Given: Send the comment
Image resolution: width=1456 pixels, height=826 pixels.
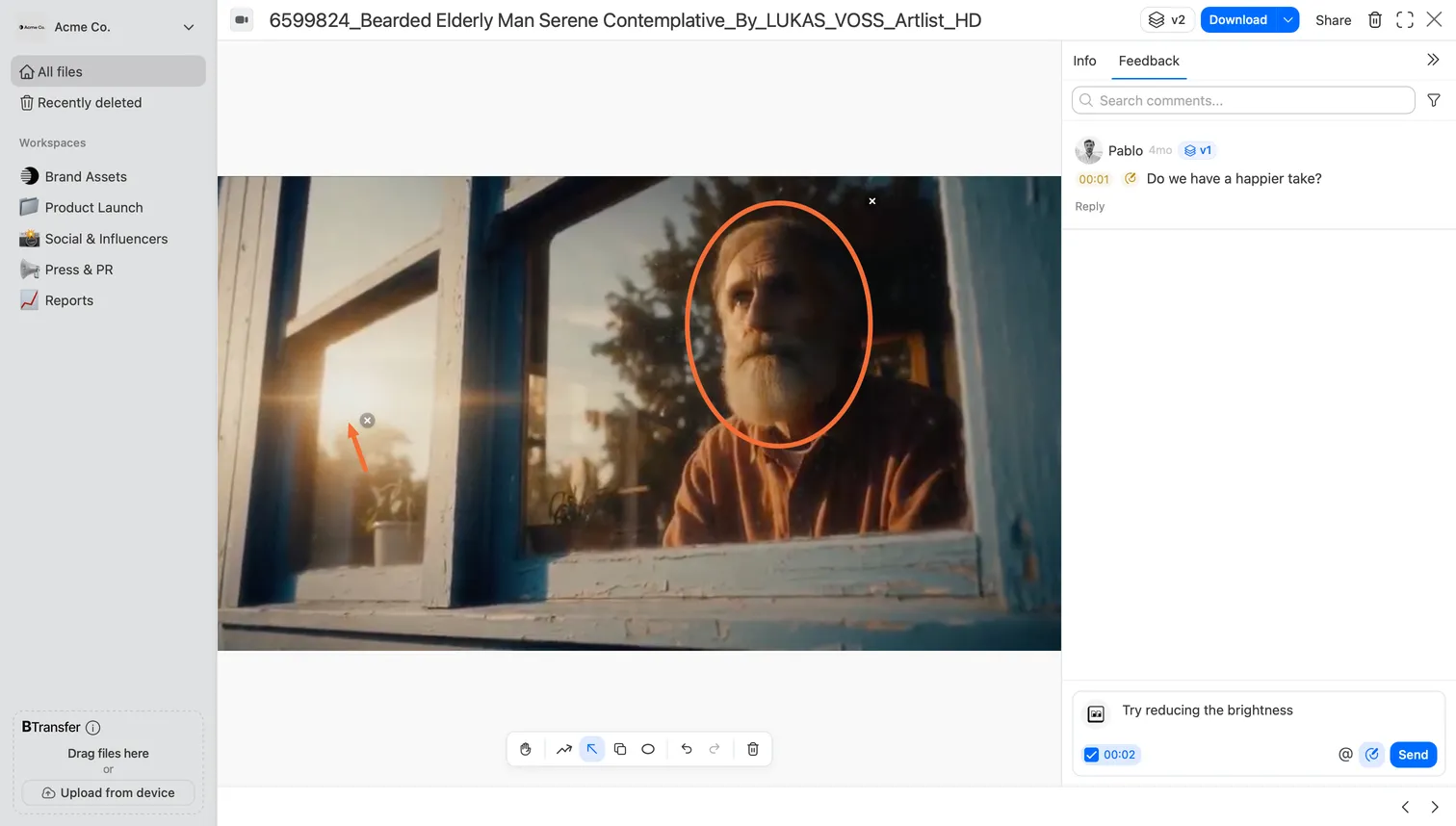Looking at the screenshot, I should coord(1413,755).
